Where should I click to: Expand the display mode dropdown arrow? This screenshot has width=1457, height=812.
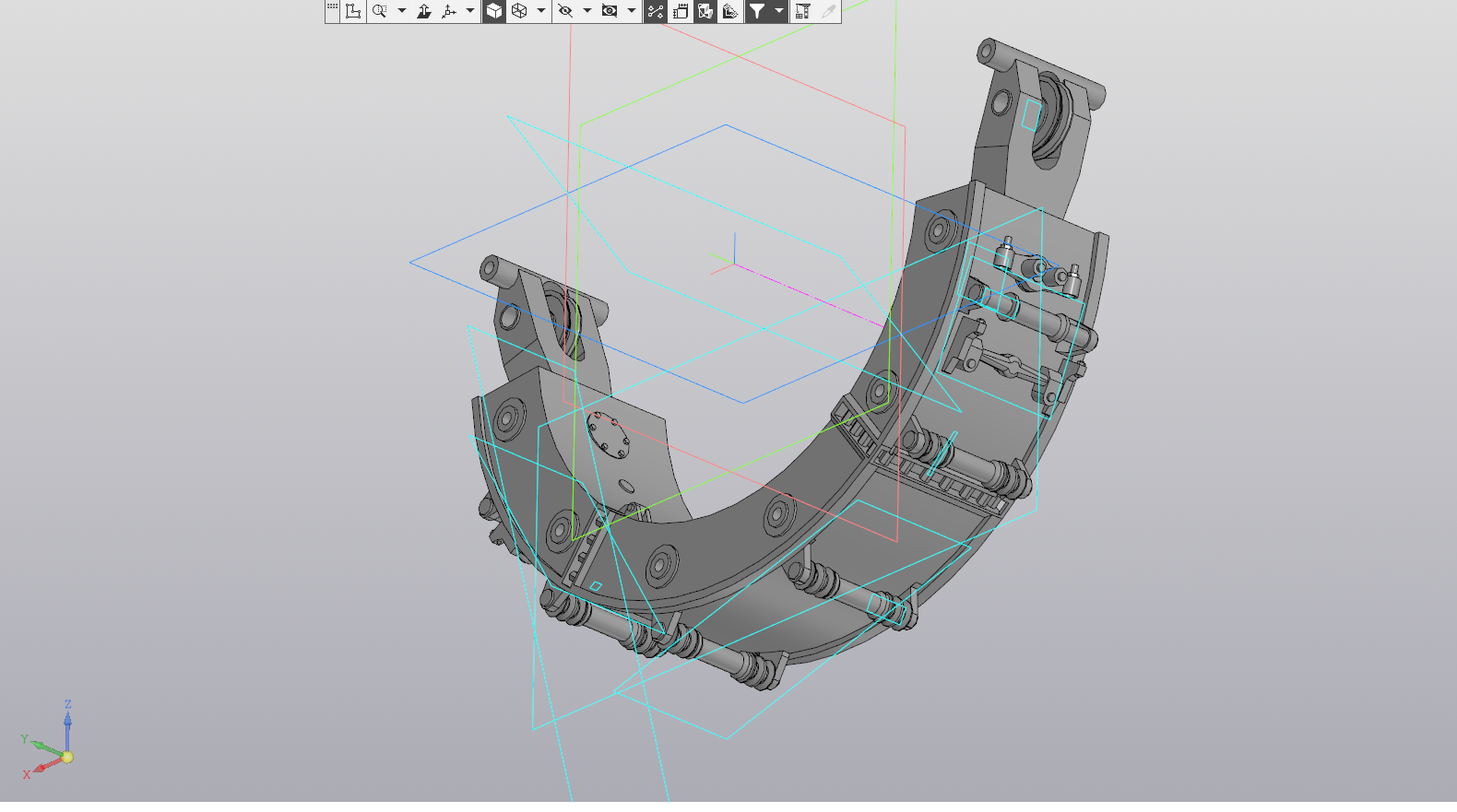(x=541, y=11)
